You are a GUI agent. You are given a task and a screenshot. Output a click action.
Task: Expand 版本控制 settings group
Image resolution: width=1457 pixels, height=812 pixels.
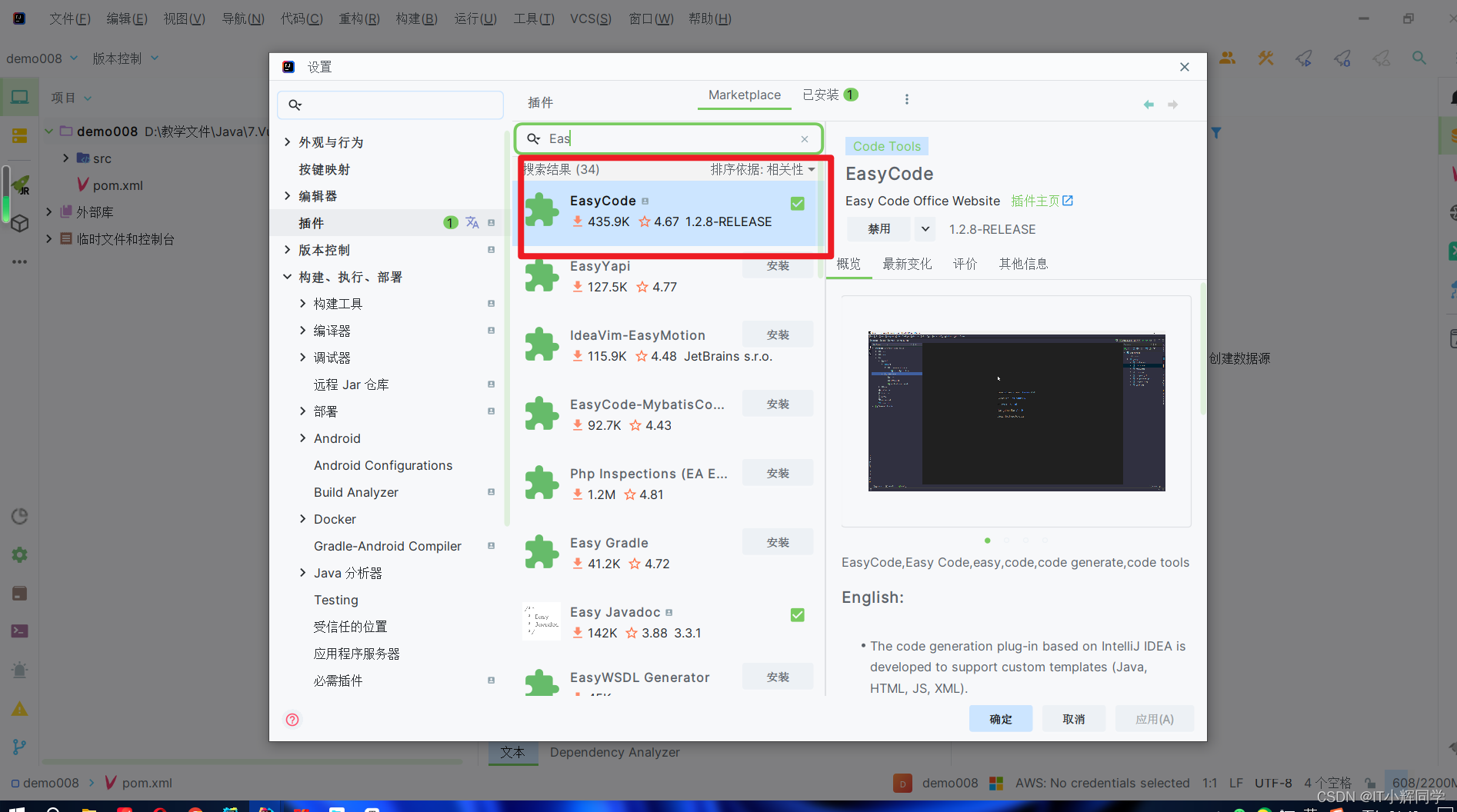(287, 249)
